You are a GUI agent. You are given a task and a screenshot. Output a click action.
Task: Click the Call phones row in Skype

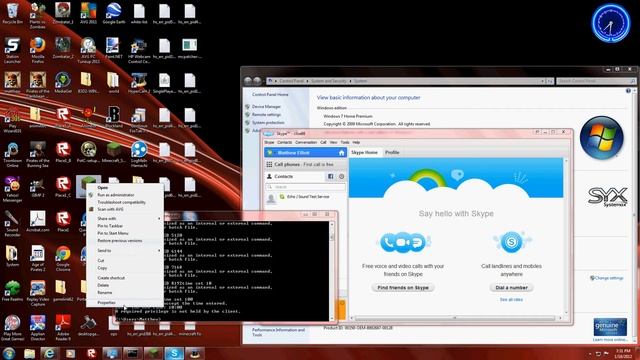305,164
